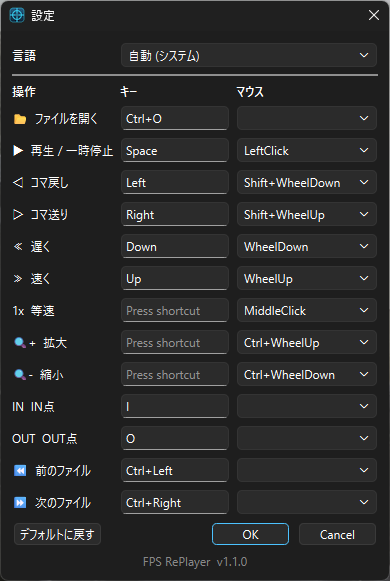This screenshot has height=581, width=390.
Task: Open the Ctrl+WheelDown mouse dropdown
Action: [307, 374]
